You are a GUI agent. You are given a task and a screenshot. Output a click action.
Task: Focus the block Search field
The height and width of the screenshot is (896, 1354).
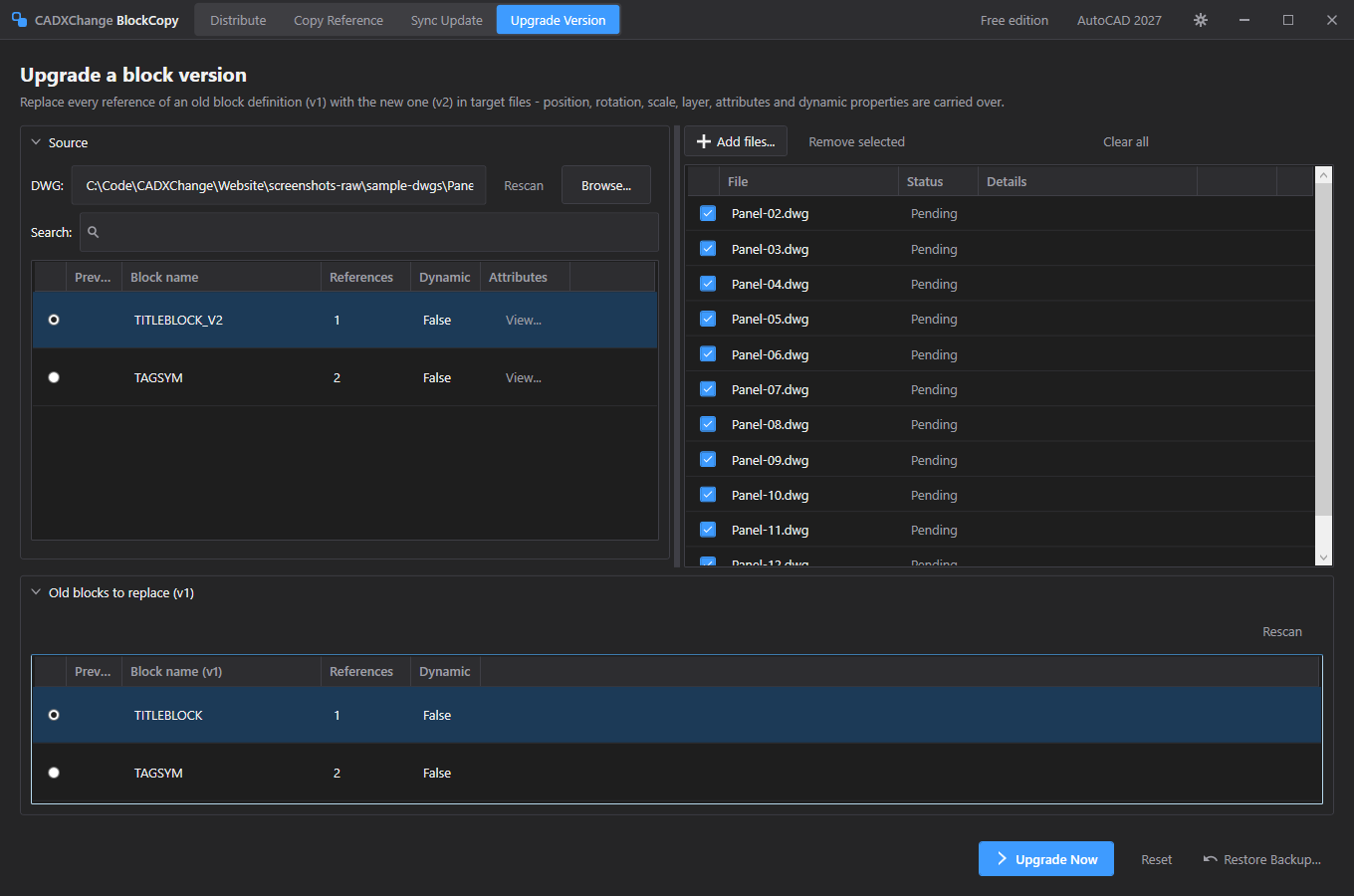click(x=369, y=232)
